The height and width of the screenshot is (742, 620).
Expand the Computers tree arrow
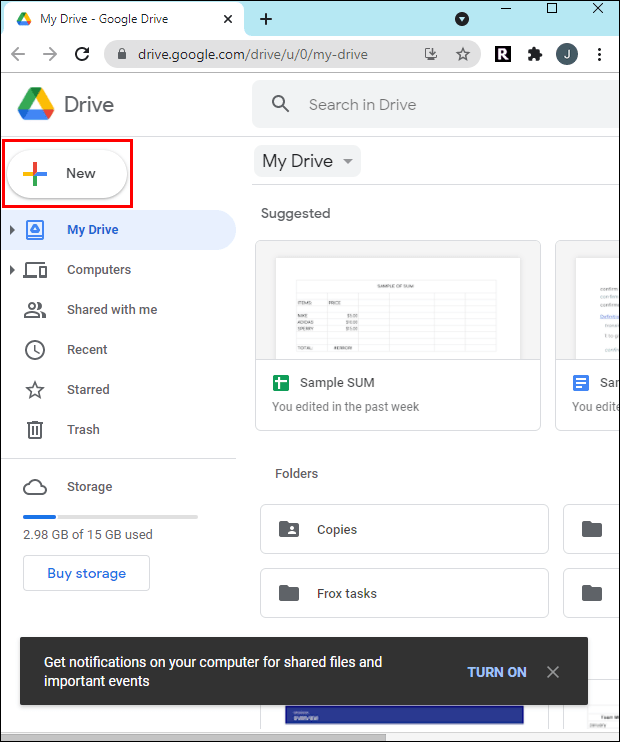[x=12, y=270]
